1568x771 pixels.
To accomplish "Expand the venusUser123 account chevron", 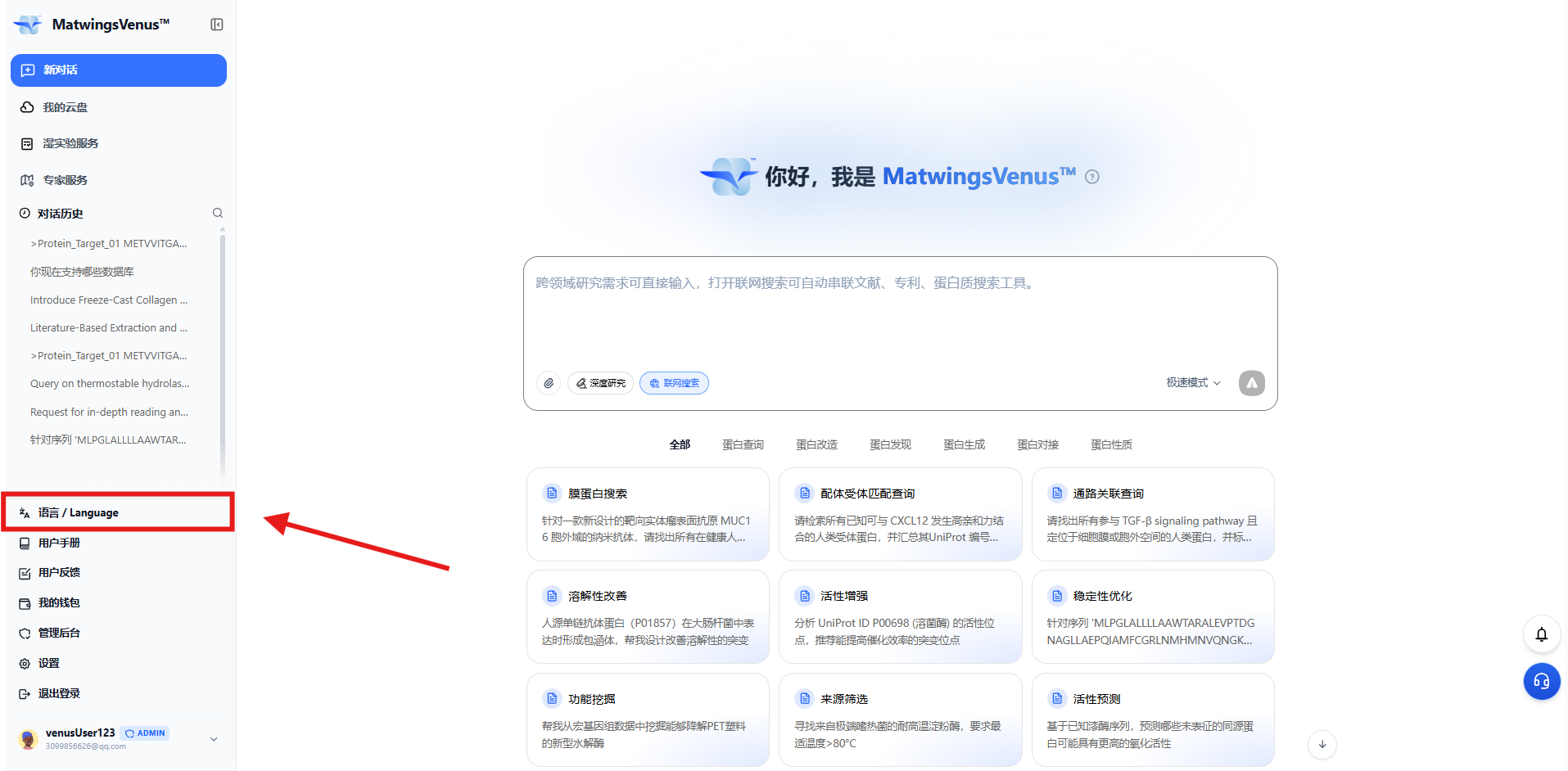I will click(214, 739).
